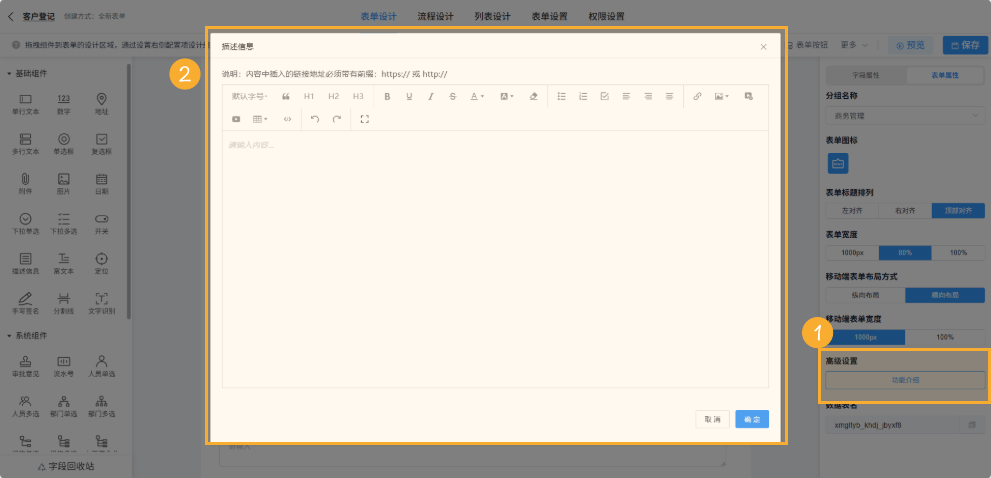Select the 手写签名 component
The height and width of the screenshot is (478, 991).
point(25,303)
